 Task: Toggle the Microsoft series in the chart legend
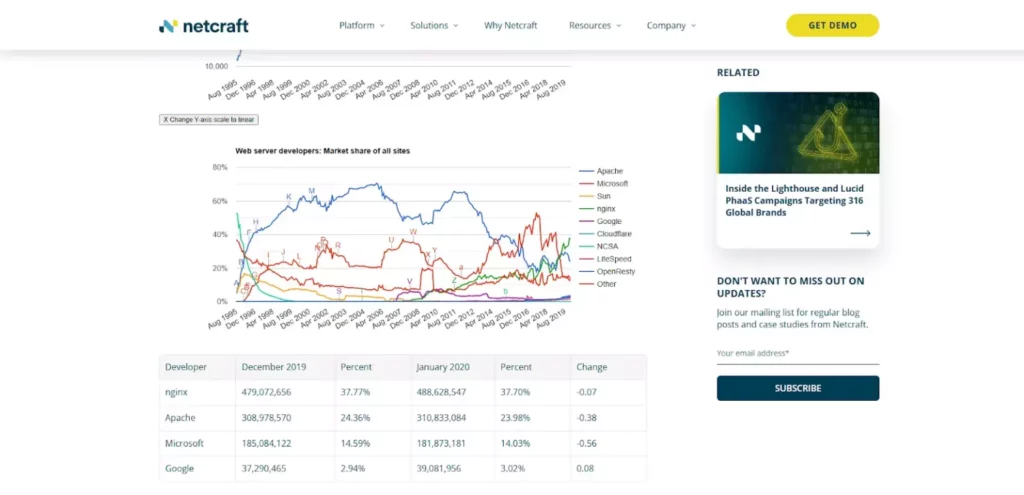tap(612, 184)
